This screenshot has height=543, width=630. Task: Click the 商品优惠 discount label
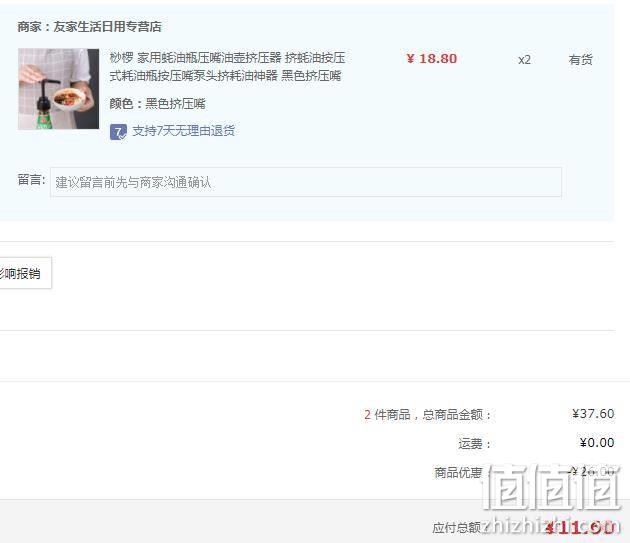(458, 472)
